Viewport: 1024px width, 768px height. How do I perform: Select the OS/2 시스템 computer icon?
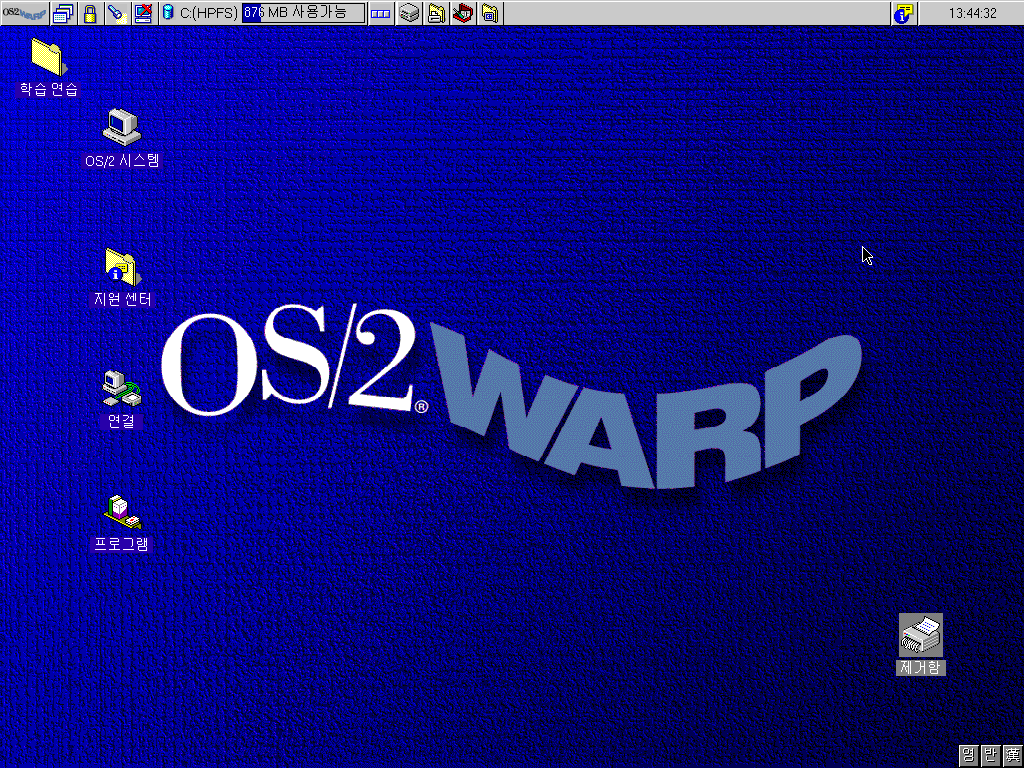coord(121,127)
